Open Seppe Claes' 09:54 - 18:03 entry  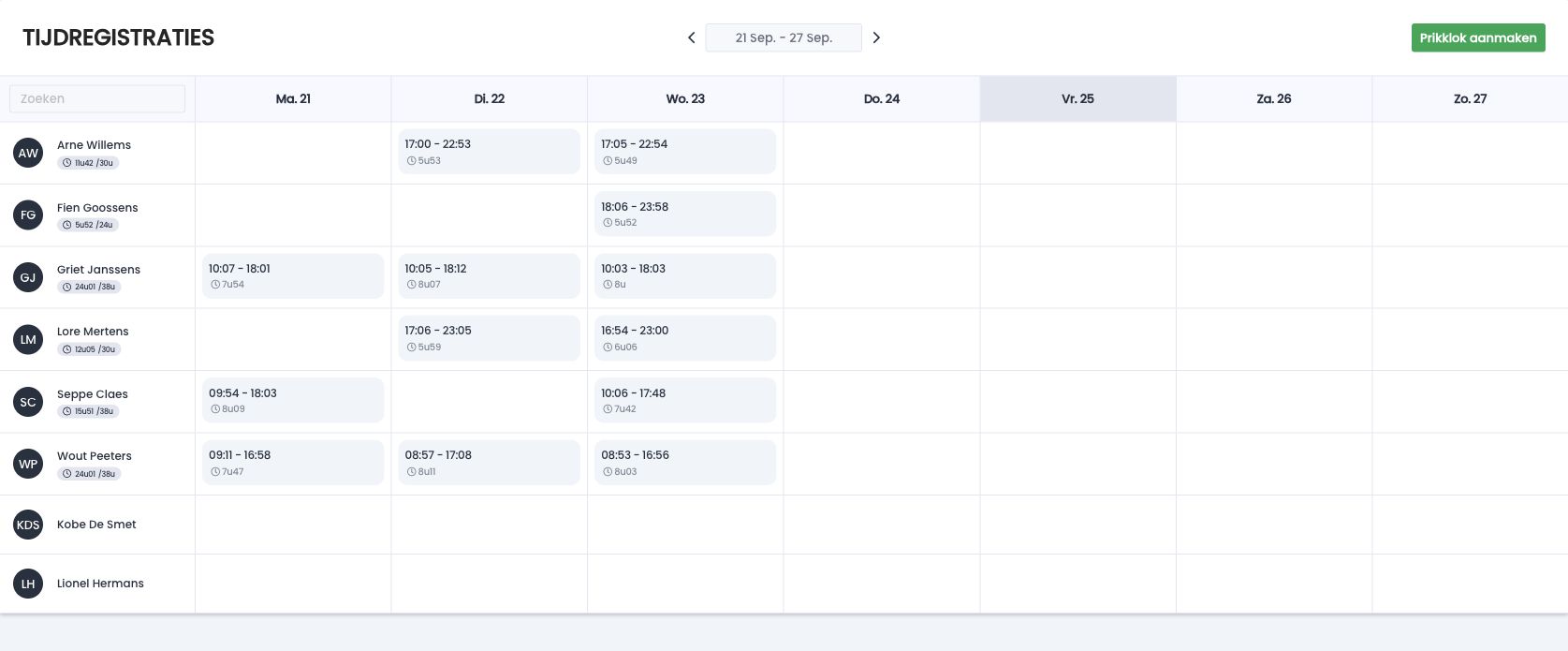(293, 400)
